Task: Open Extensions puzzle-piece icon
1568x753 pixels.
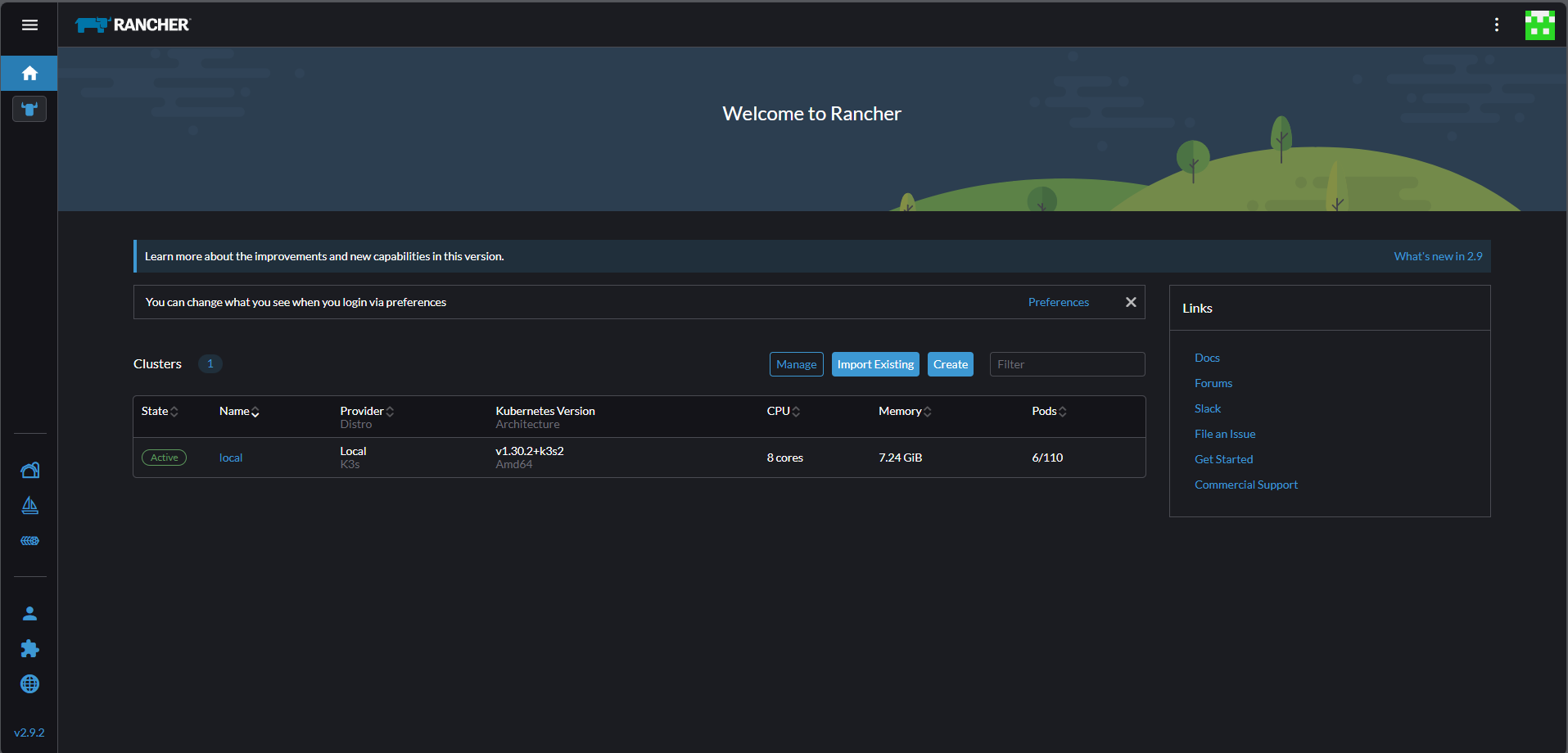Action: click(29, 649)
